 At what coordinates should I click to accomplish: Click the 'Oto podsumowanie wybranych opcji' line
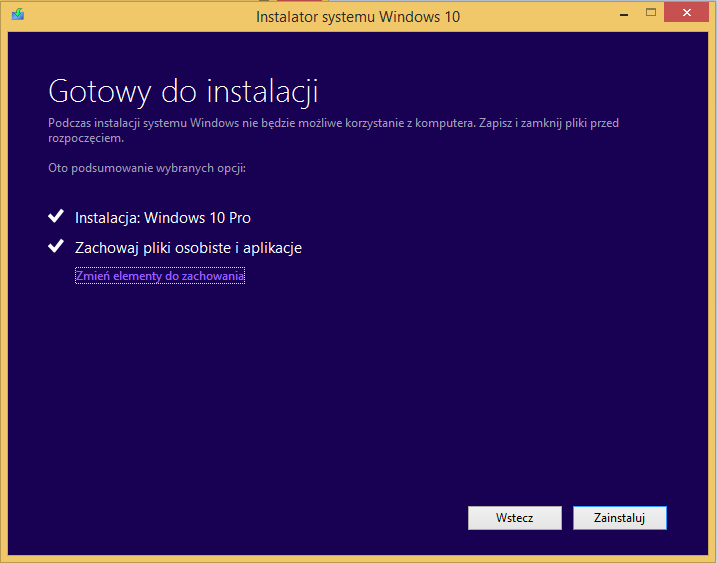[147, 168]
